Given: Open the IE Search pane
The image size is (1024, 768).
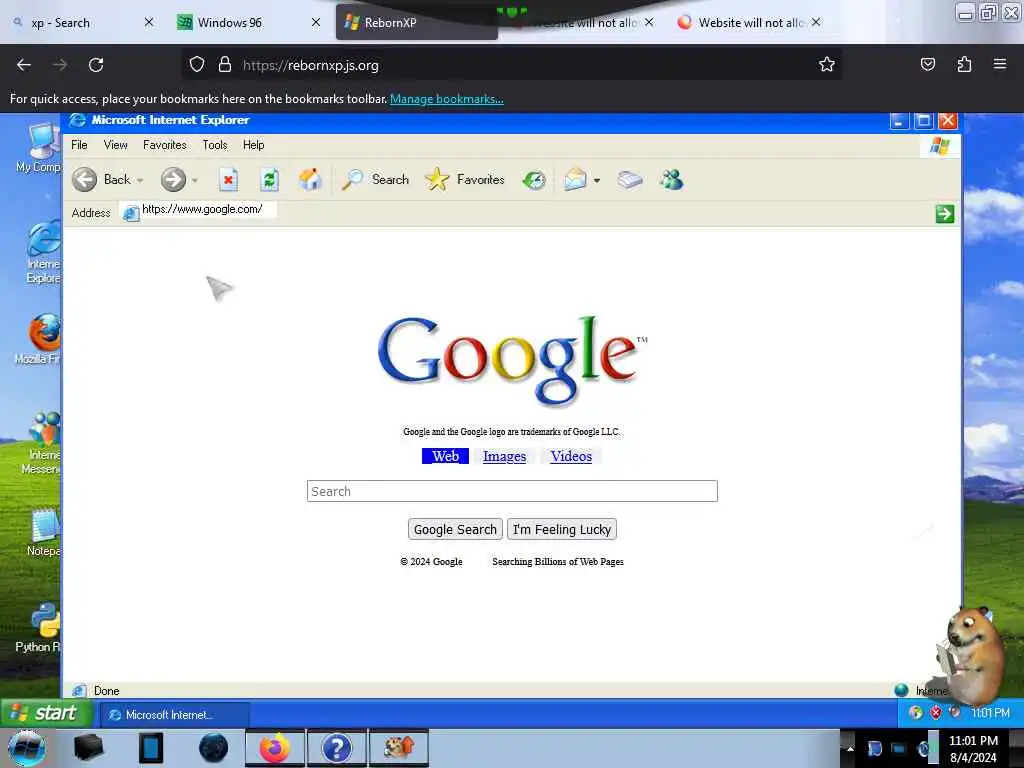Looking at the screenshot, I should tap(376, 180).
